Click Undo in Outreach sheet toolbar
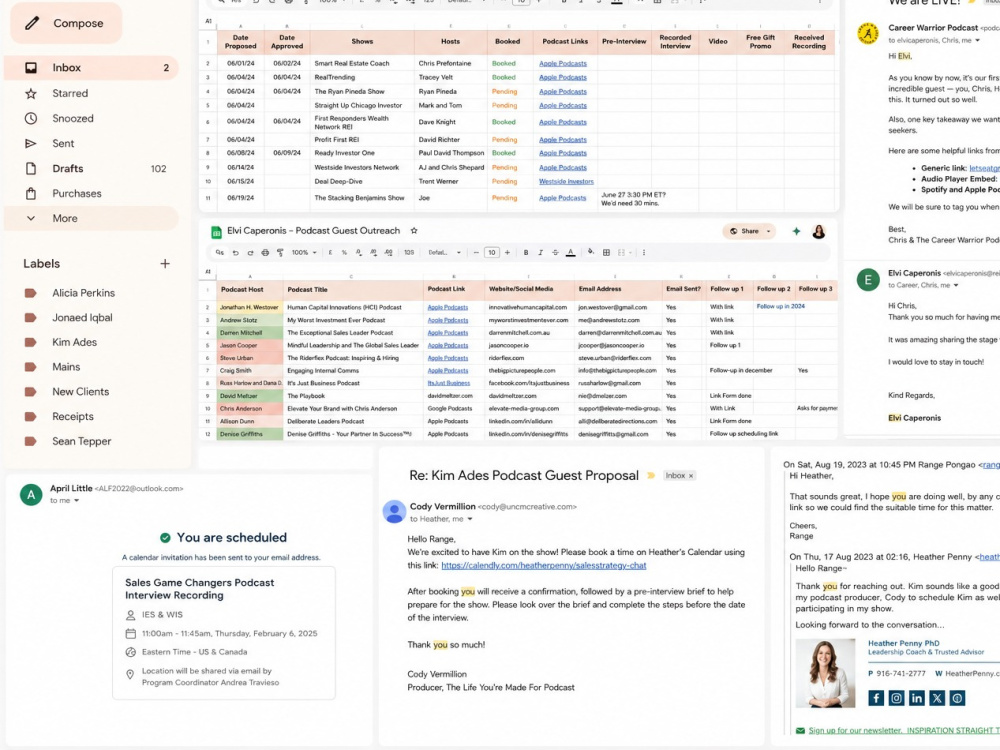Screen dimensions: 1000x750 [x=235, y=253]
